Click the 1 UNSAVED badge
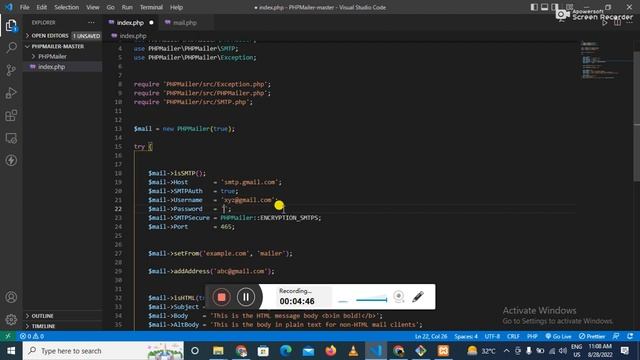The width and height of the screenshot is (640, 360). tap(86, 36)
